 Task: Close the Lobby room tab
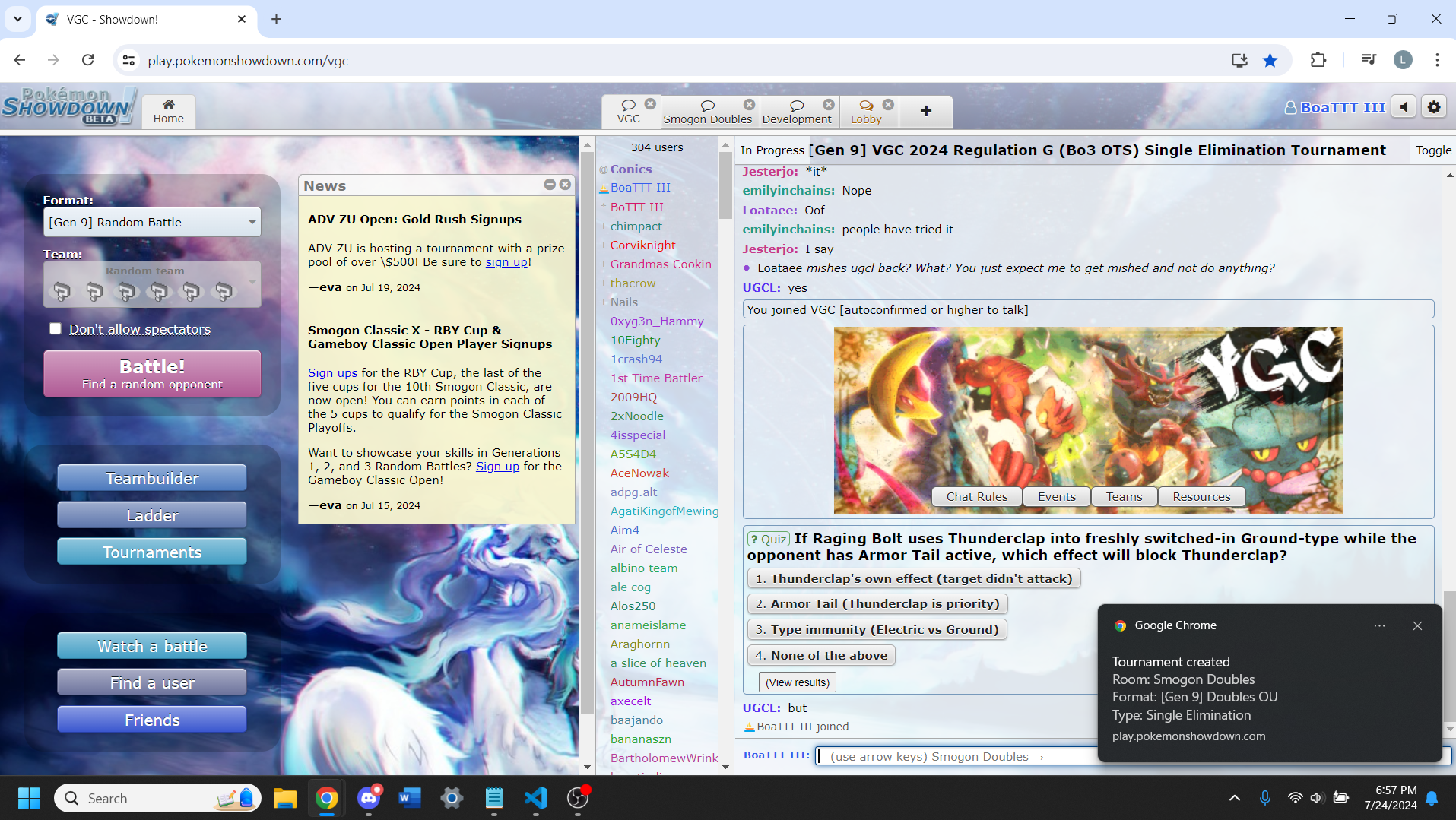(888, 104)
